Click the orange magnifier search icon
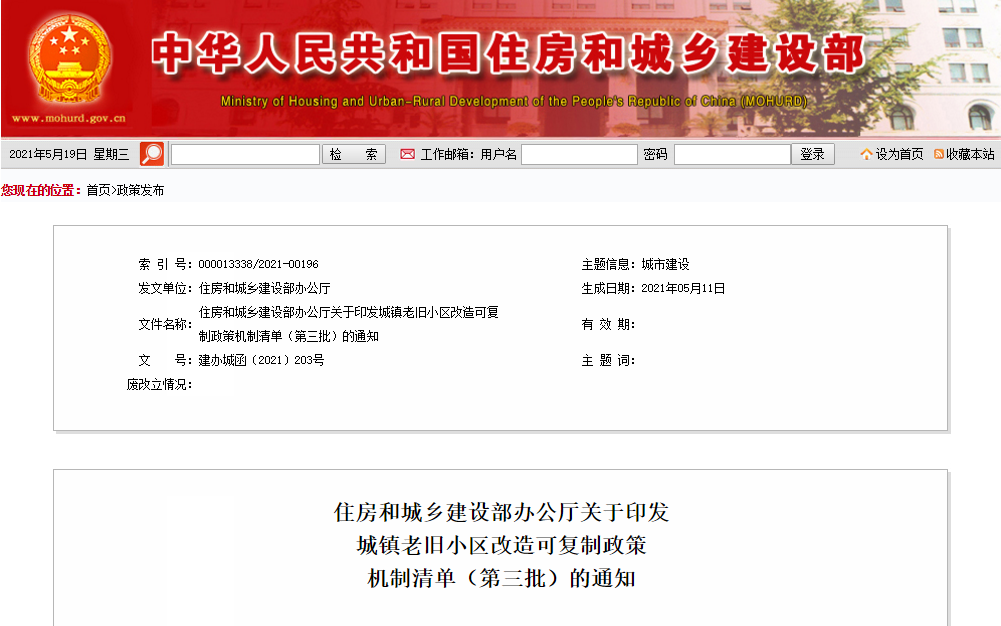This screenshot has height=626, width=1001. [x=152, y=154]
